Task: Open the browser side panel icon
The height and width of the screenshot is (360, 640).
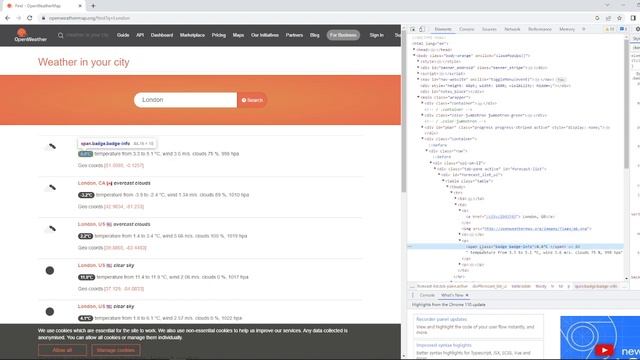Action: click(633, 18)
